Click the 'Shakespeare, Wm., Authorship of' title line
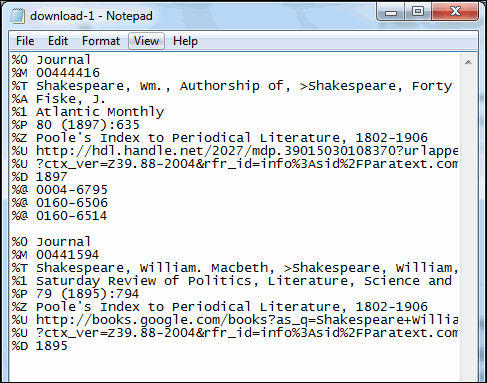487x383 pixels. coord(232,86)
